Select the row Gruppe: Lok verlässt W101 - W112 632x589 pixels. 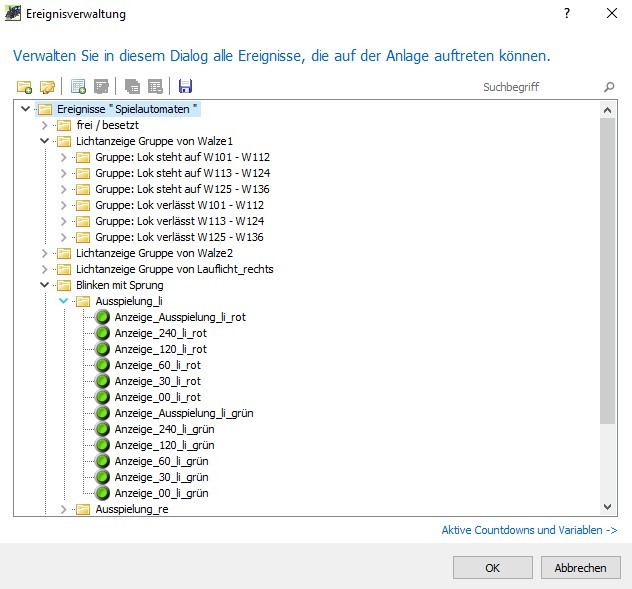coord(180,205)
